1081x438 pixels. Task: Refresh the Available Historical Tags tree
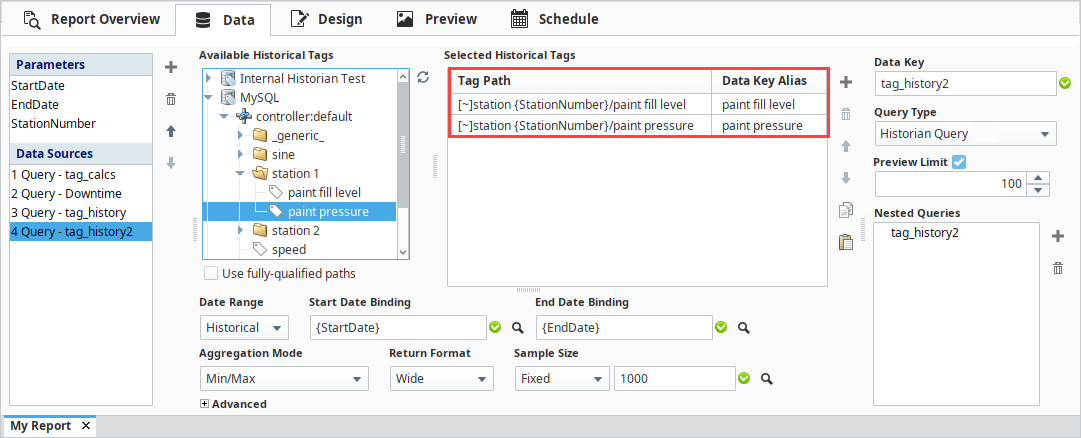click(423, 77)
